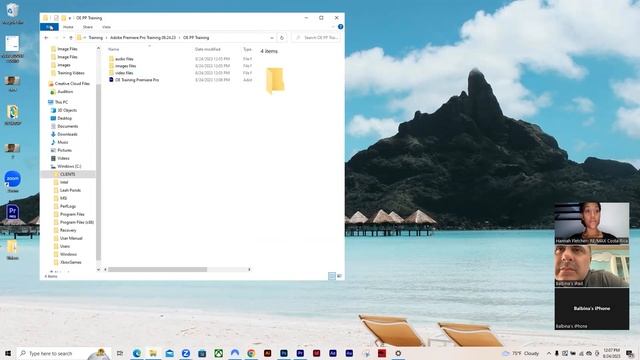Open the Xbox app from the taskbar
Viewport: 640px width, 360px height.
[x=218, y=353]
